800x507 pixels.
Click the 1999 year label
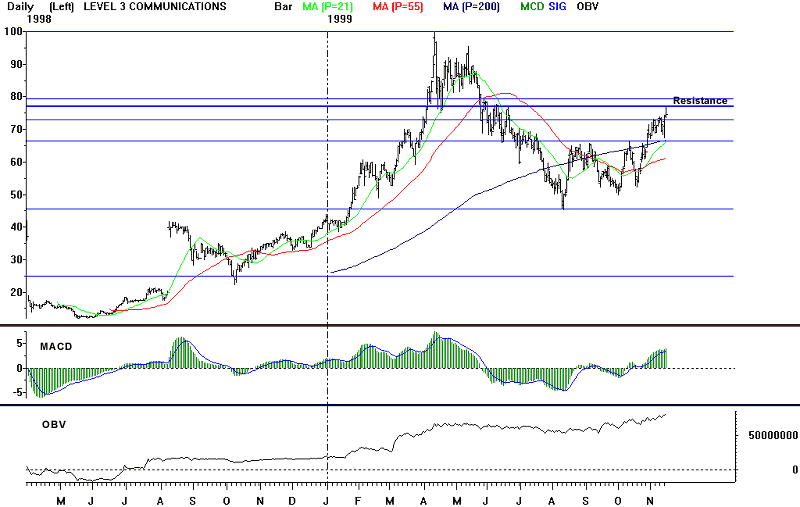click(340, 19)
